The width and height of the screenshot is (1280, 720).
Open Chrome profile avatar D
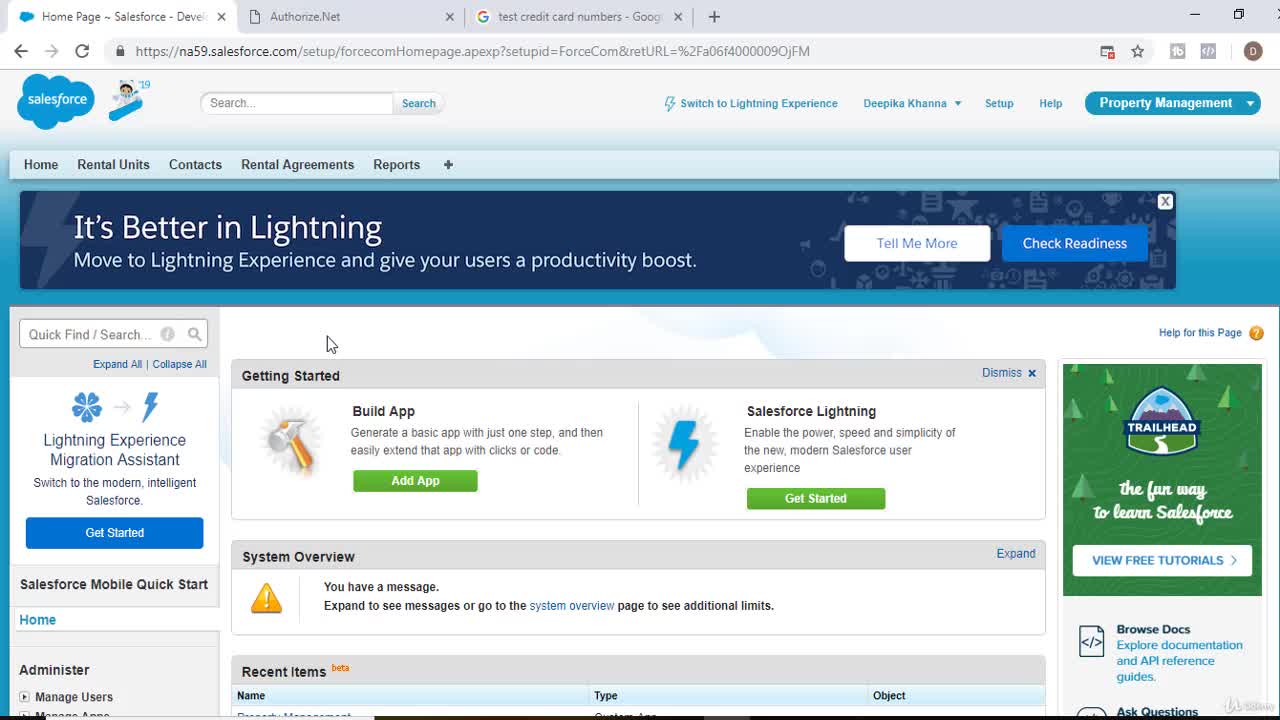pyautogui.click(x=1253, y=51)
